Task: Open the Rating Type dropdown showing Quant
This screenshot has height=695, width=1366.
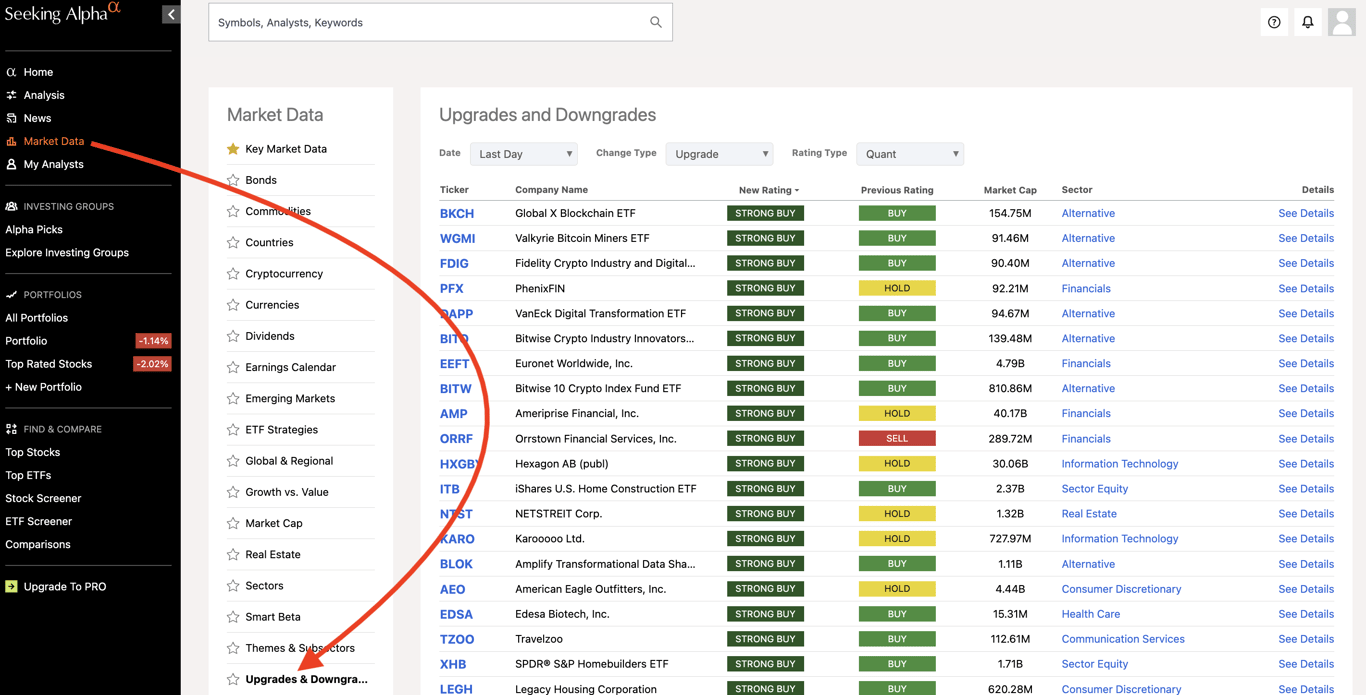Action: 910,153
